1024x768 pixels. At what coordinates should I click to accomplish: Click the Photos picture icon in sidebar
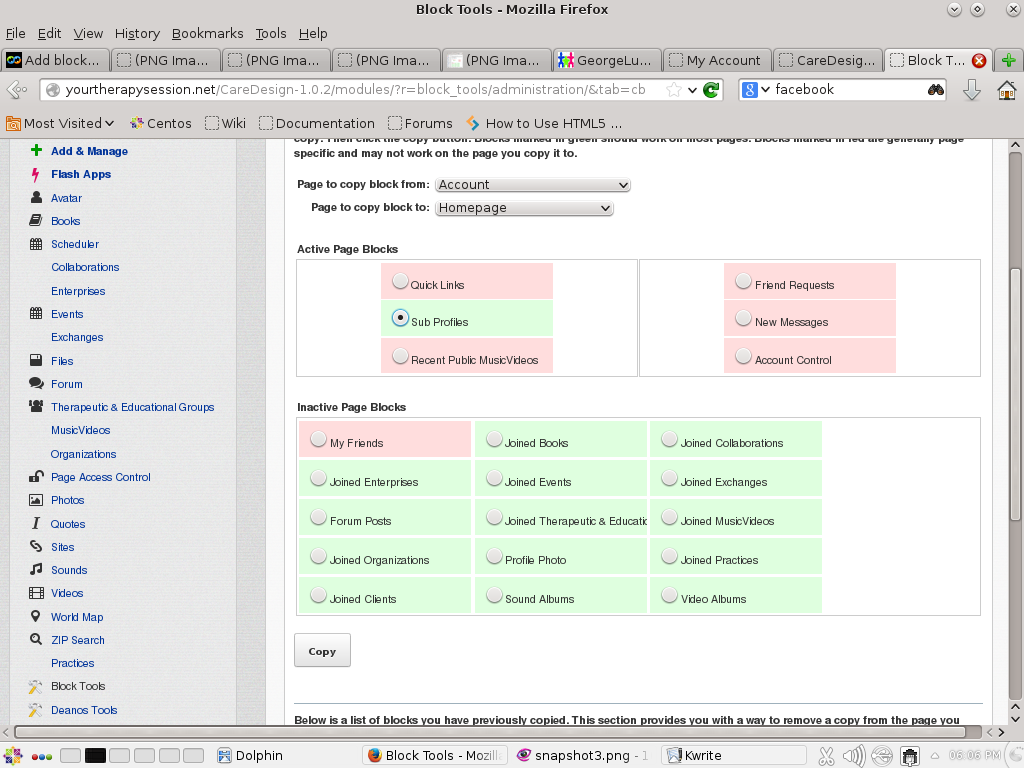point(36,500)
